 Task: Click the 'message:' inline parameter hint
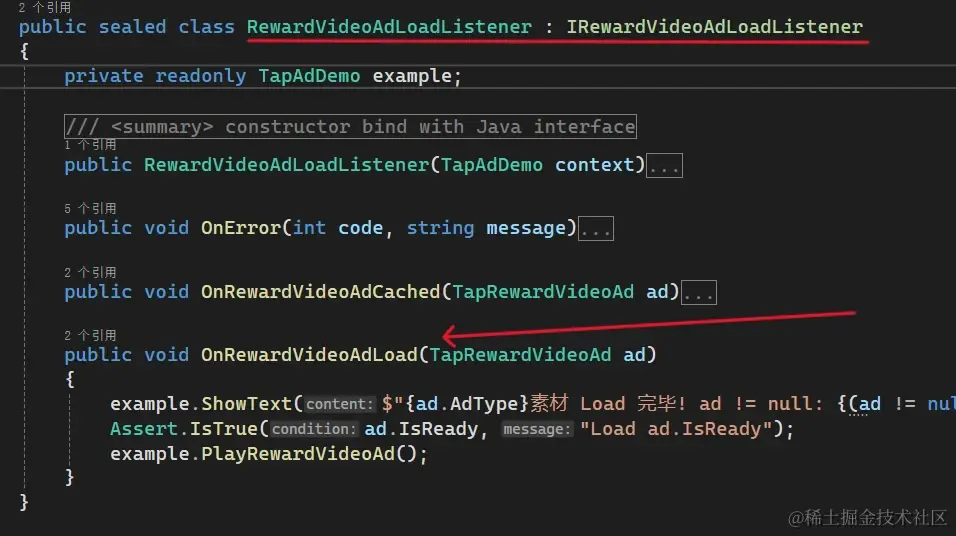537,429
